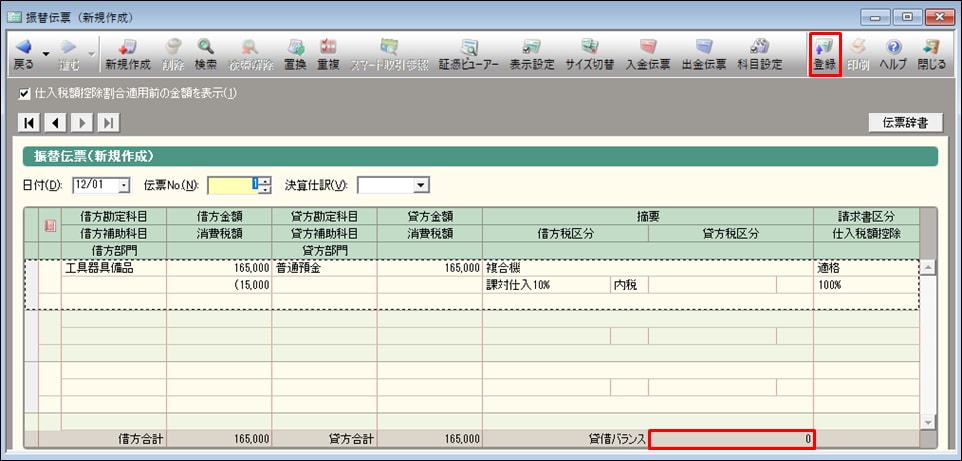Click the grid's vertical scrollbar down arrow

[927, 424]
